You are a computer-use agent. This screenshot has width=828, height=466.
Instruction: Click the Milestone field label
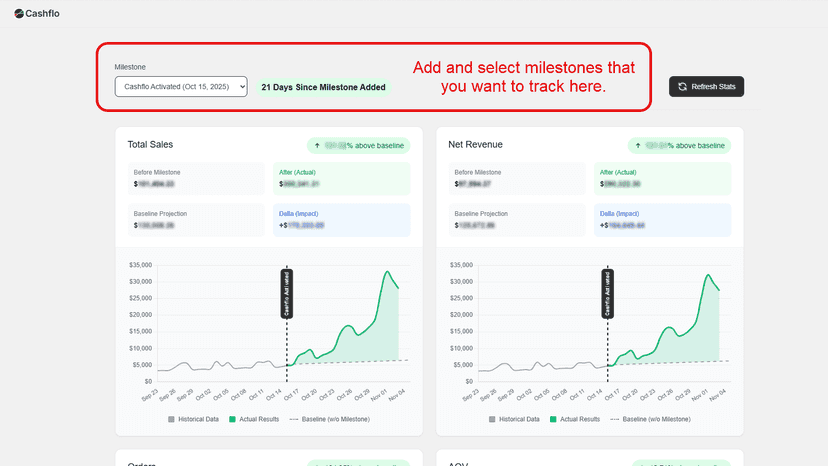click(x=130, y=67)
